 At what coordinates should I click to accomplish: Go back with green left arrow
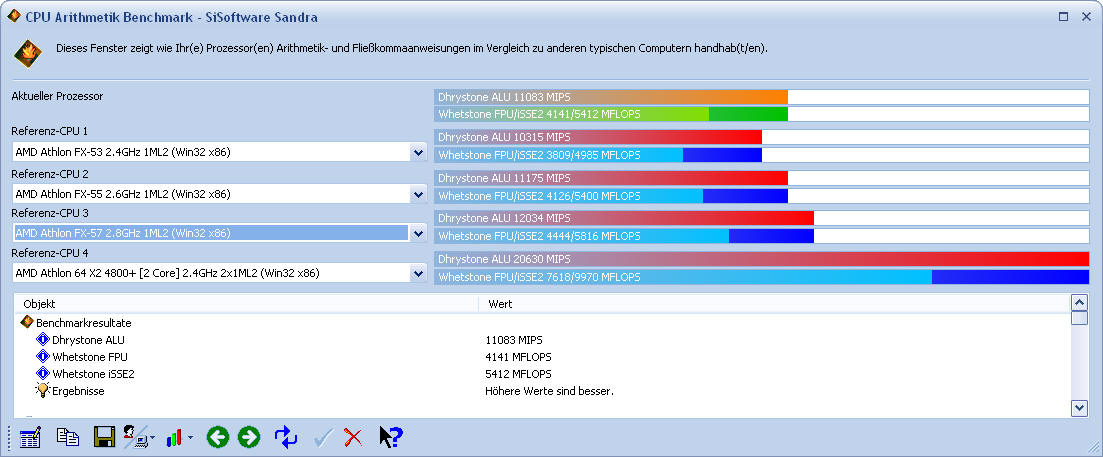click(217, 437)
